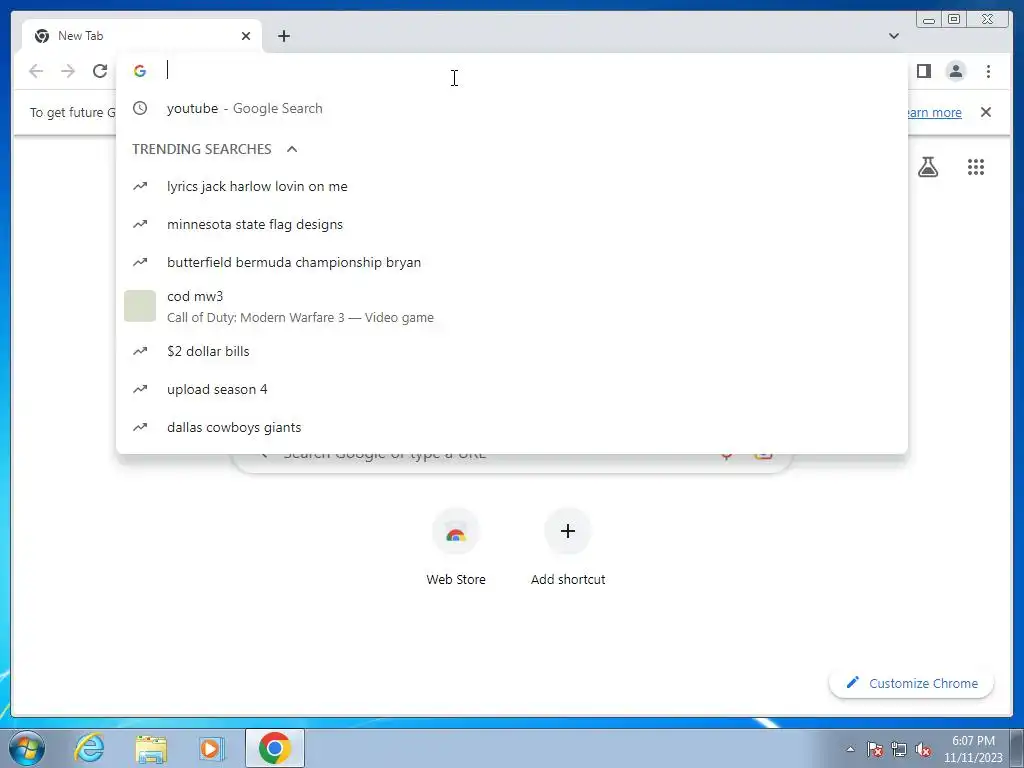Select the youtube history suggestion
This screenshot has height=768, width=1024.
coord(511,108)
